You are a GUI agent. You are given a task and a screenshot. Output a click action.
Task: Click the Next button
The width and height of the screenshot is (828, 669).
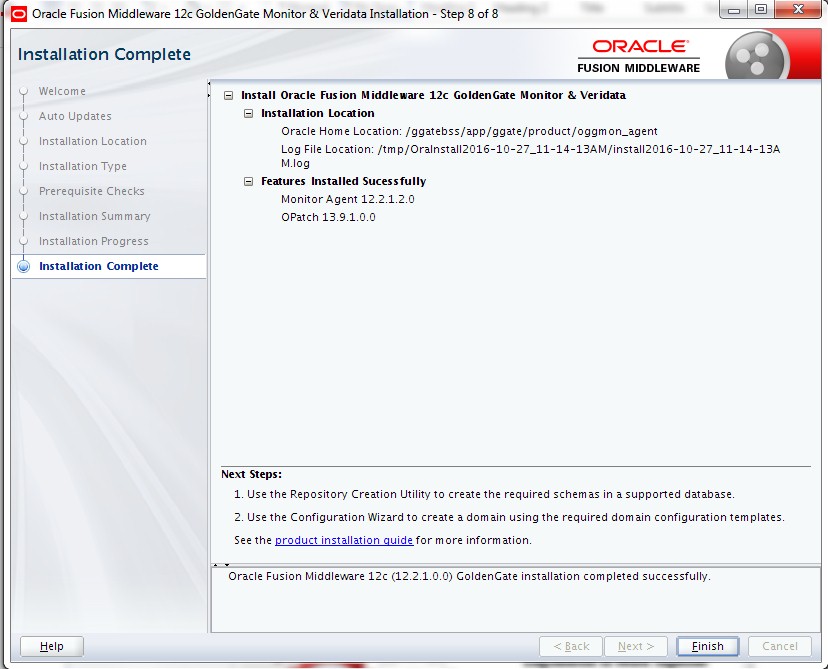click(x=636, y=646)
